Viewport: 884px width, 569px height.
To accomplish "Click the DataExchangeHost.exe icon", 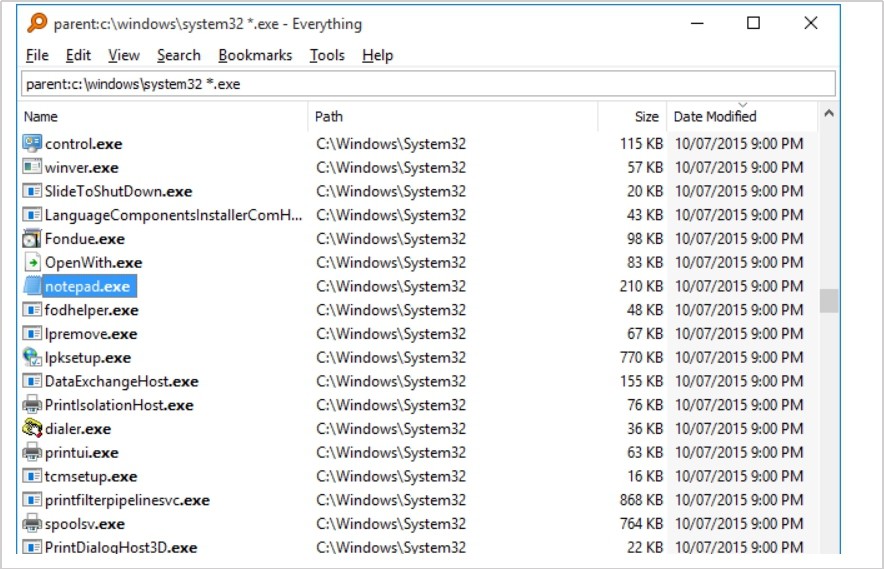I will pos(32,381).
